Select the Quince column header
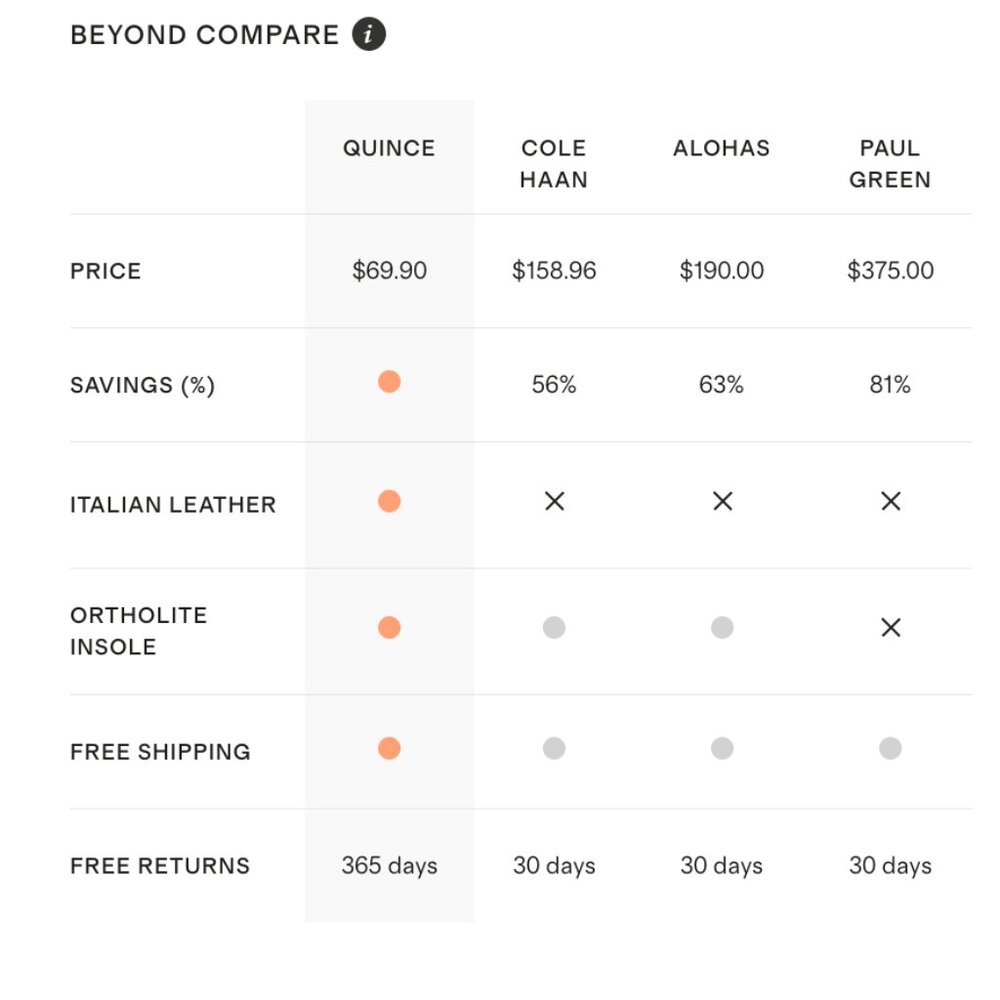The width and height of the screenshot is (1000, 1000). pos(389,148)
